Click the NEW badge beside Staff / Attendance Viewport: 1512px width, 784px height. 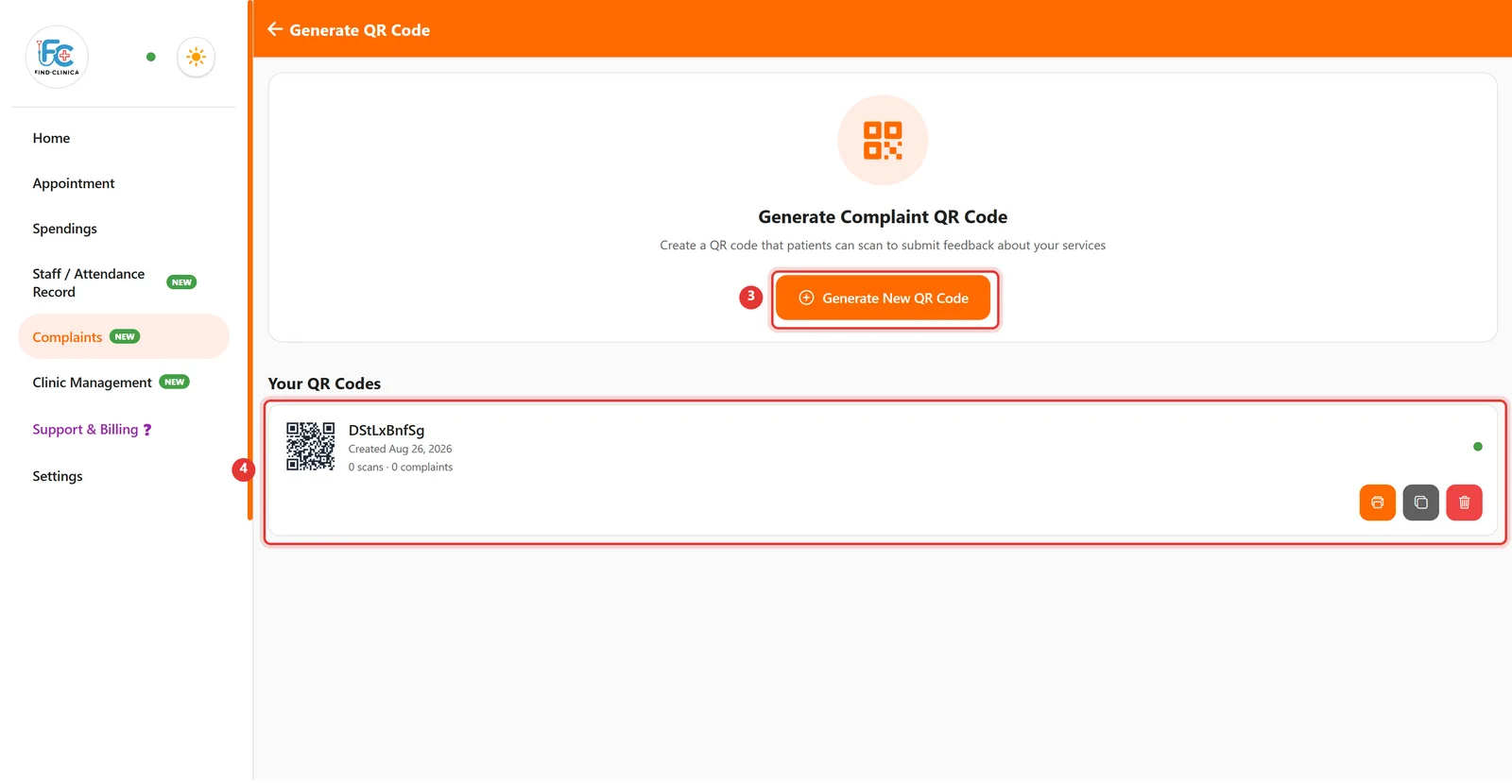coord(181,282)
